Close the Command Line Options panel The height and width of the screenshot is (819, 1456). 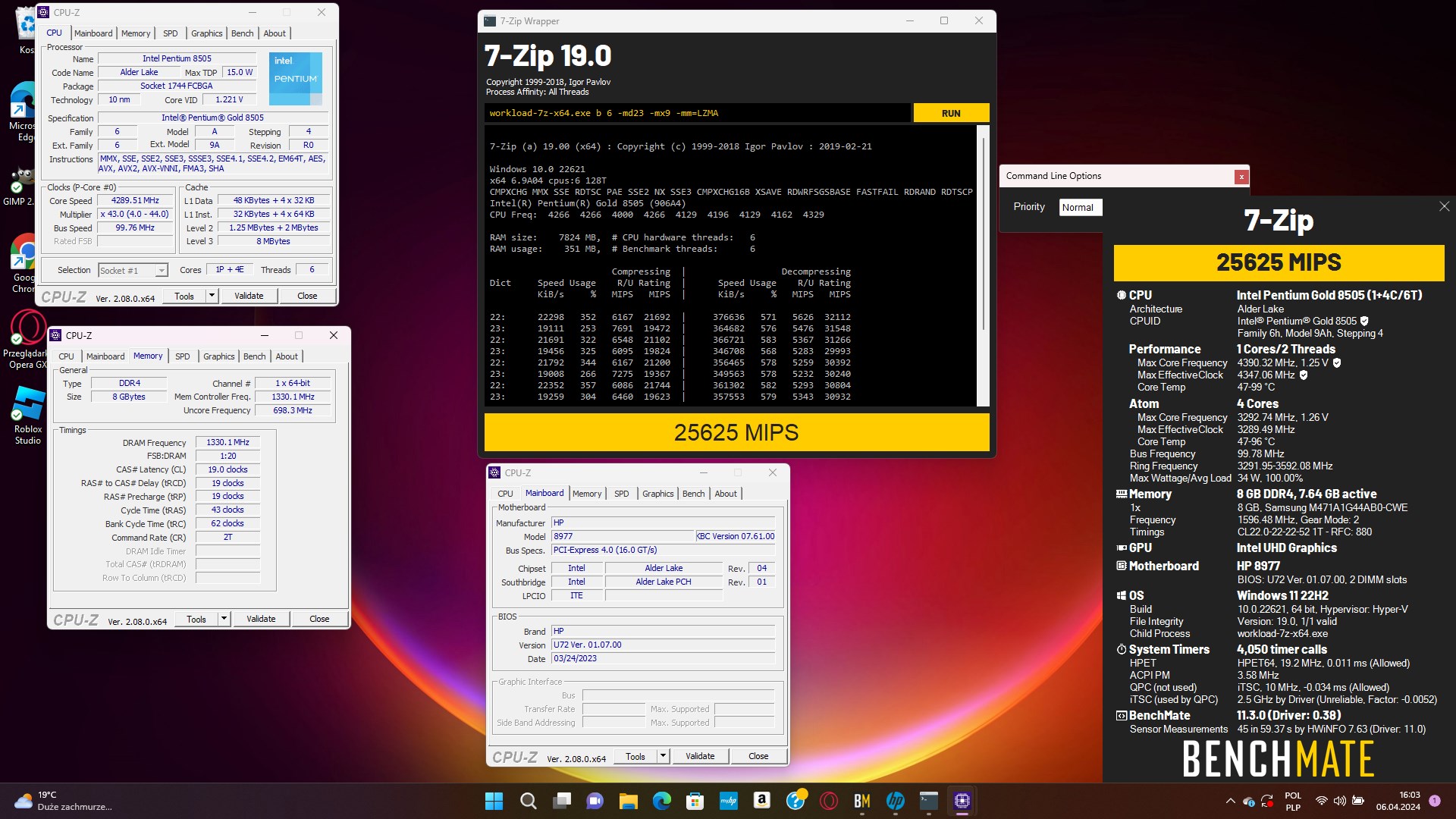[x=1241, y=177]
